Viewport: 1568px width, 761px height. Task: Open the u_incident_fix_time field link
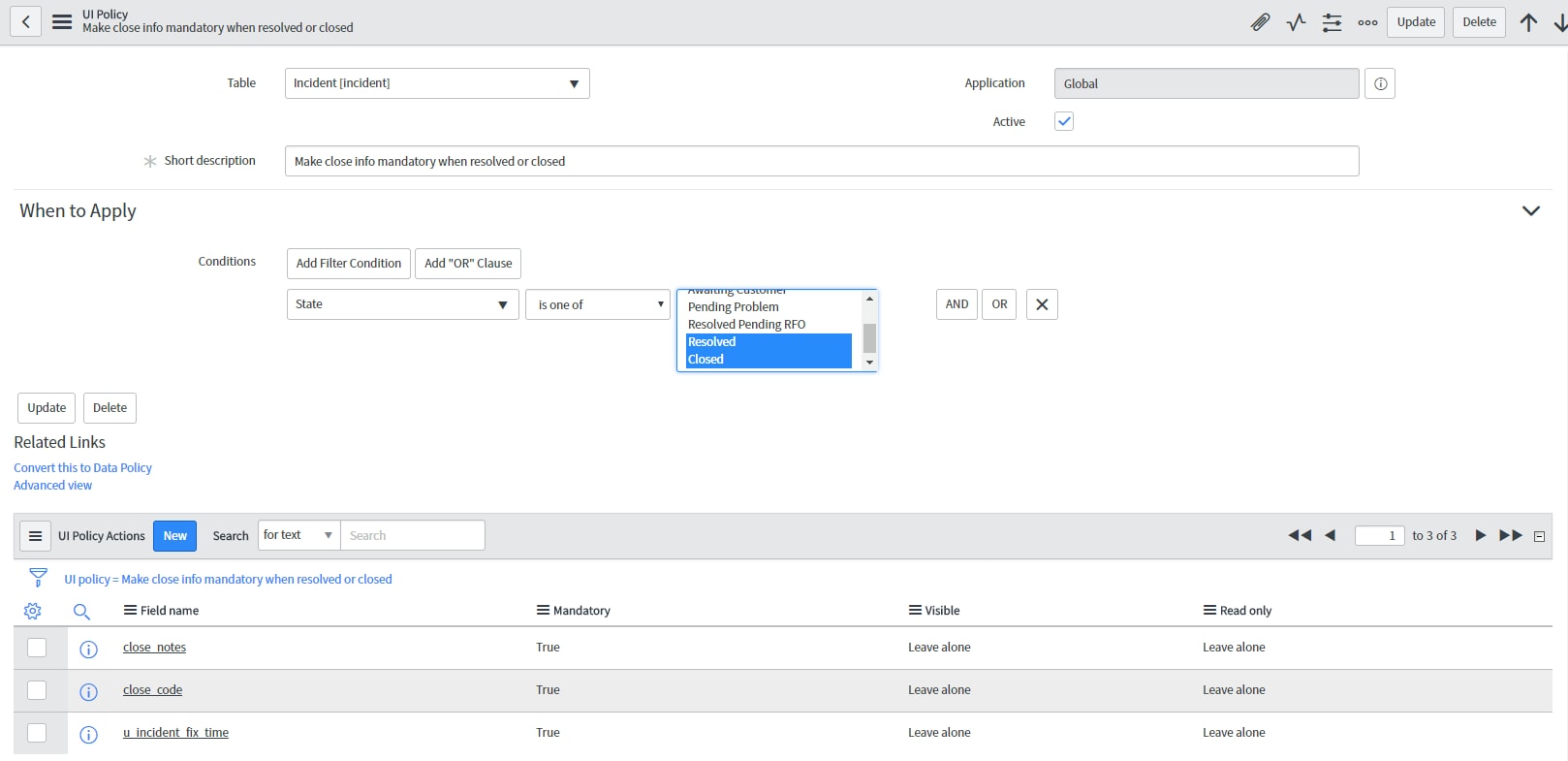[175, 733]
